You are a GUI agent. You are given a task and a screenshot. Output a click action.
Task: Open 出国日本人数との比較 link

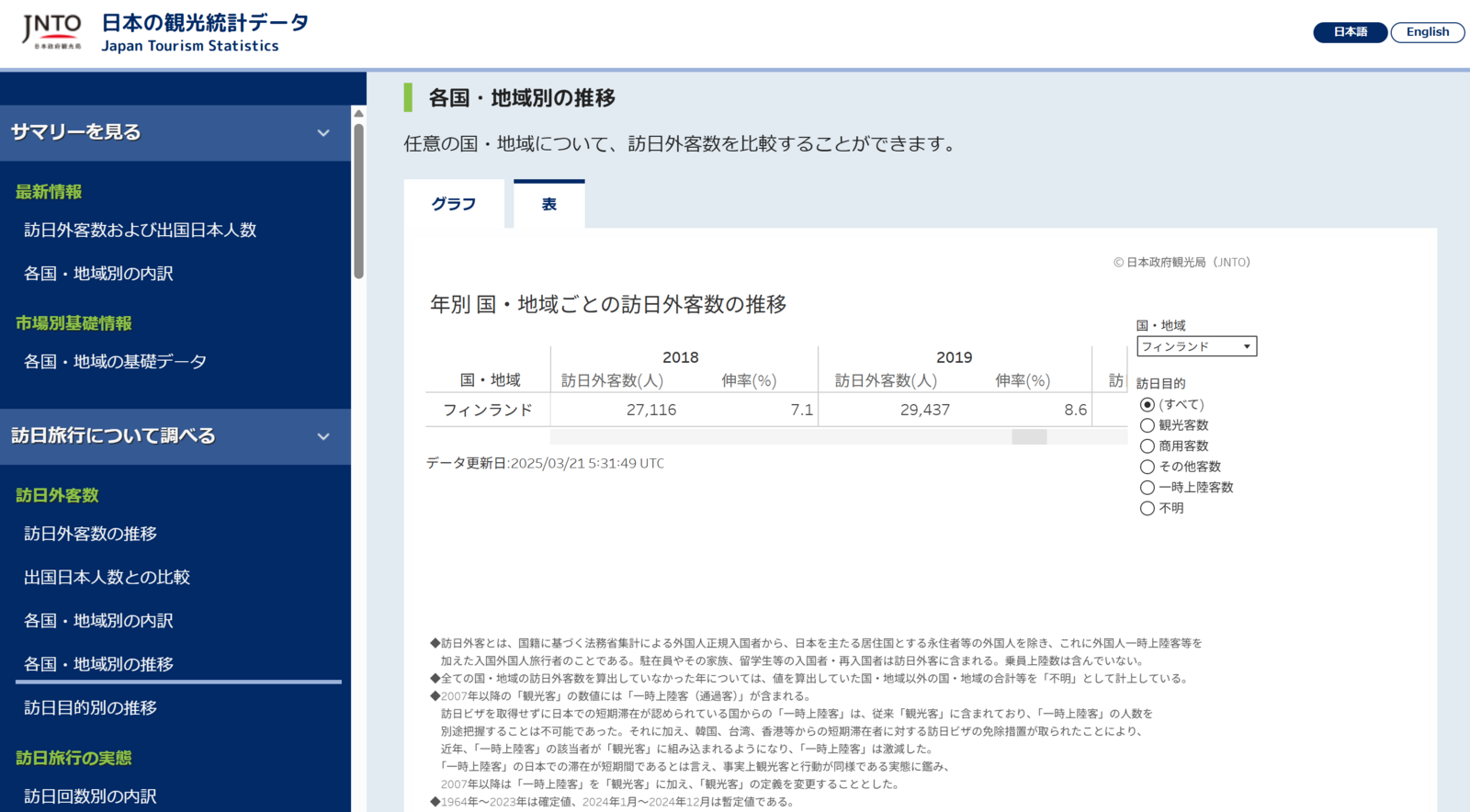(x=107, y=577)
